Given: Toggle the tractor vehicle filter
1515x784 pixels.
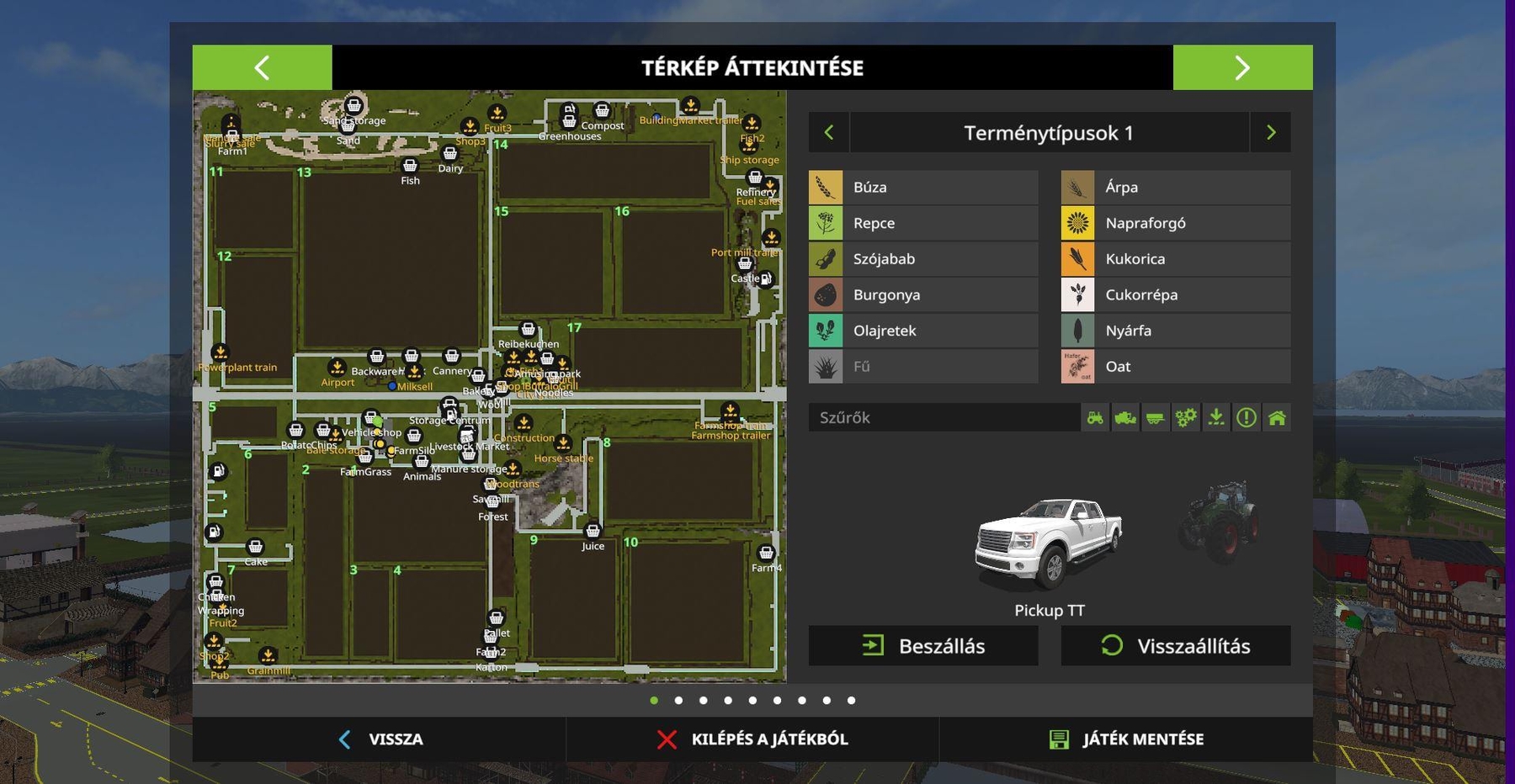Looking at the screenshot, I should point(1095,417).
